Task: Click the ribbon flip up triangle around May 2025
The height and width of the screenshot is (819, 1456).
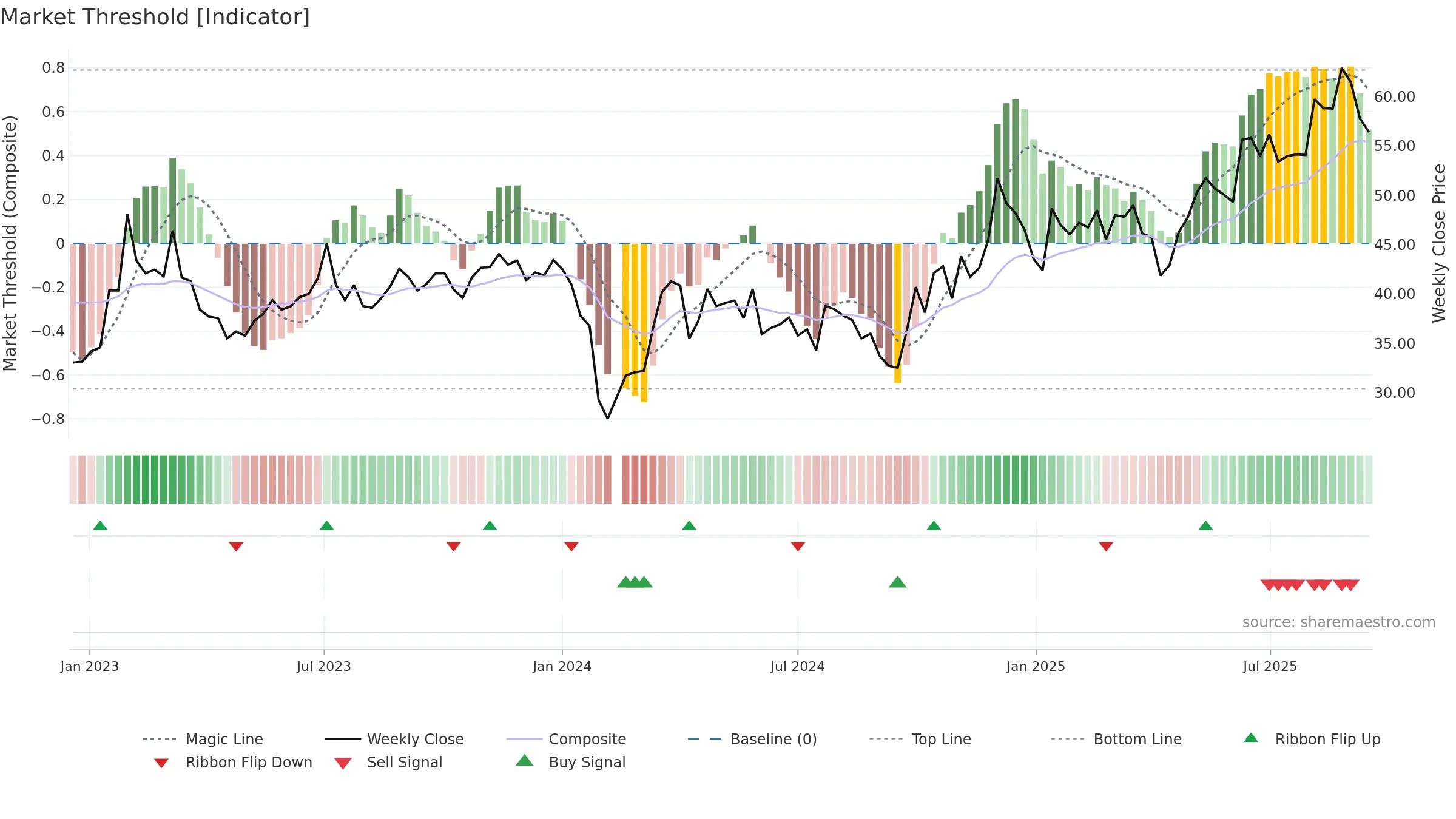Action: 1205,525
